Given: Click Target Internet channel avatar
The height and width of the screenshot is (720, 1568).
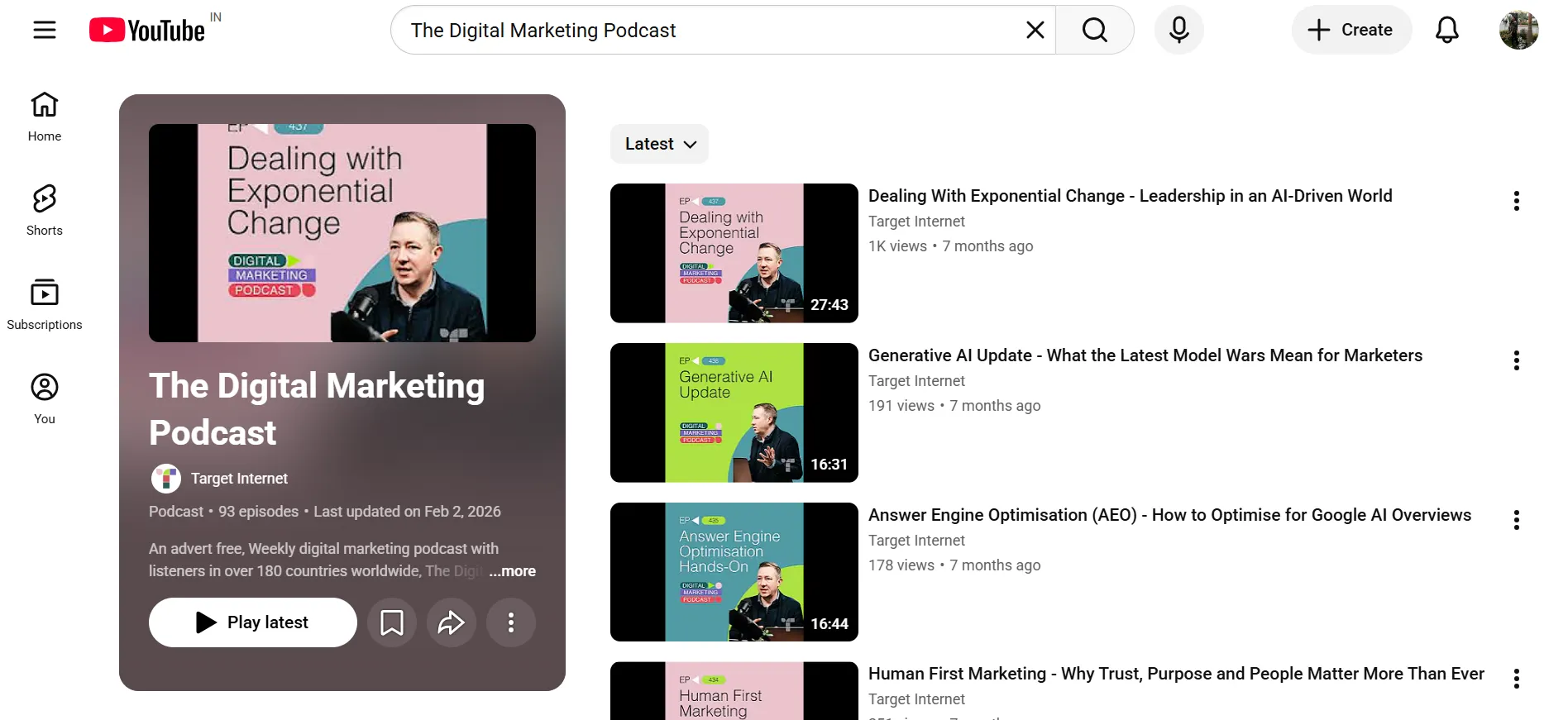Looking at the screenshot, I should tap(166, 479).
